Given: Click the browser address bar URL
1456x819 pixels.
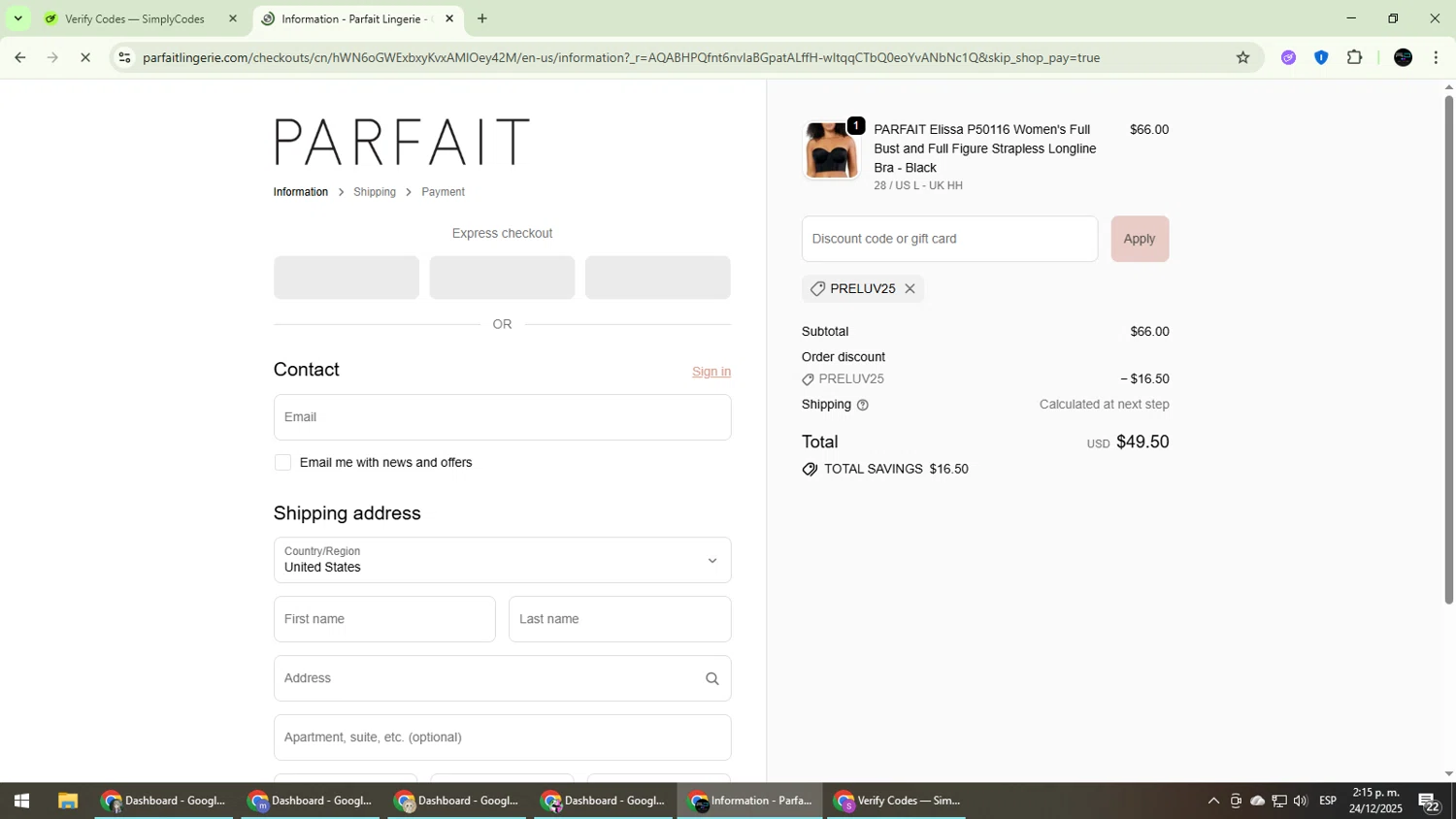Looking at the screenshot, I should [621, 57].
